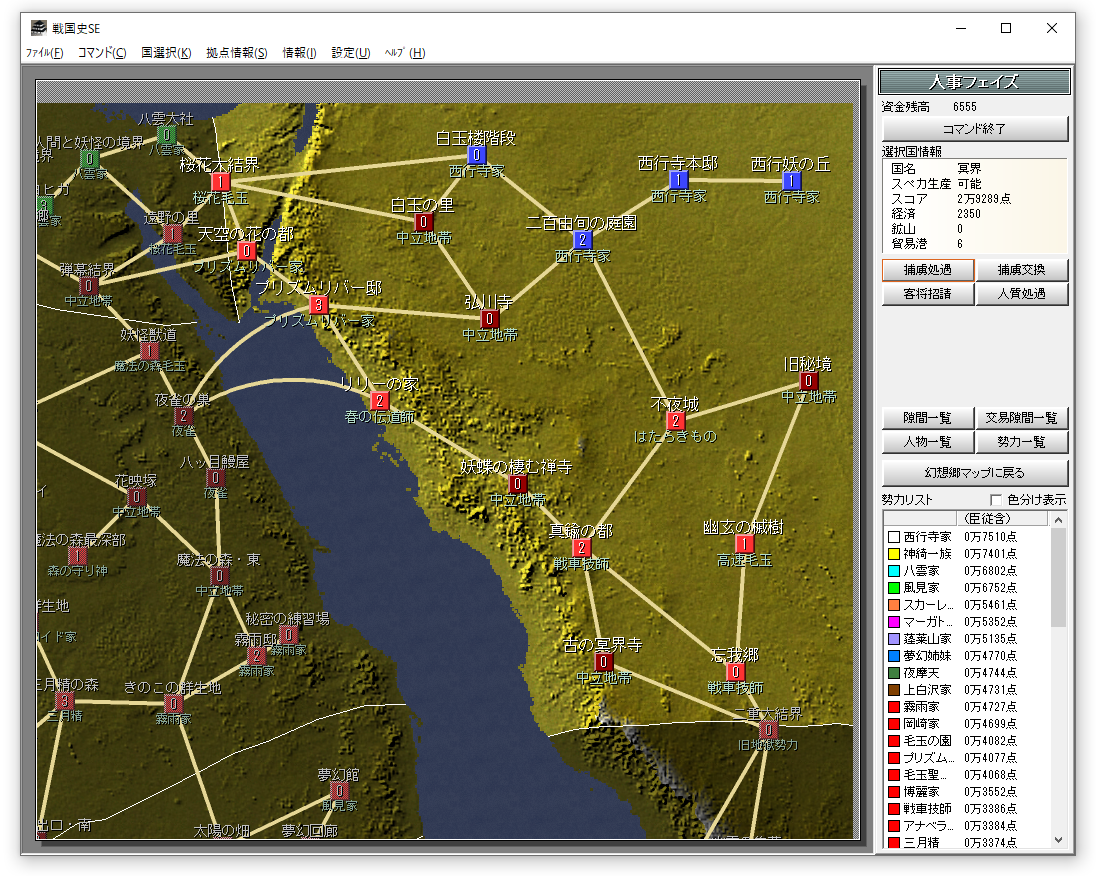Enable the 色分け表示 checkbox

click(x=995, y=499)
